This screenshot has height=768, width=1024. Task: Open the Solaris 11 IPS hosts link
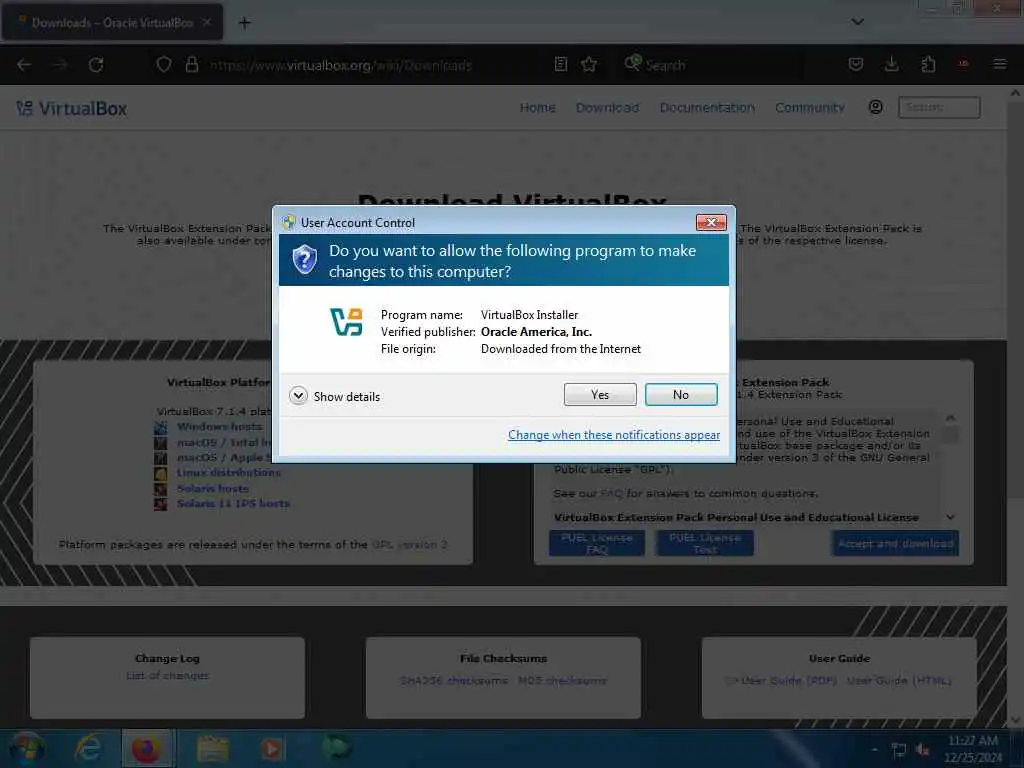point(233,504)
